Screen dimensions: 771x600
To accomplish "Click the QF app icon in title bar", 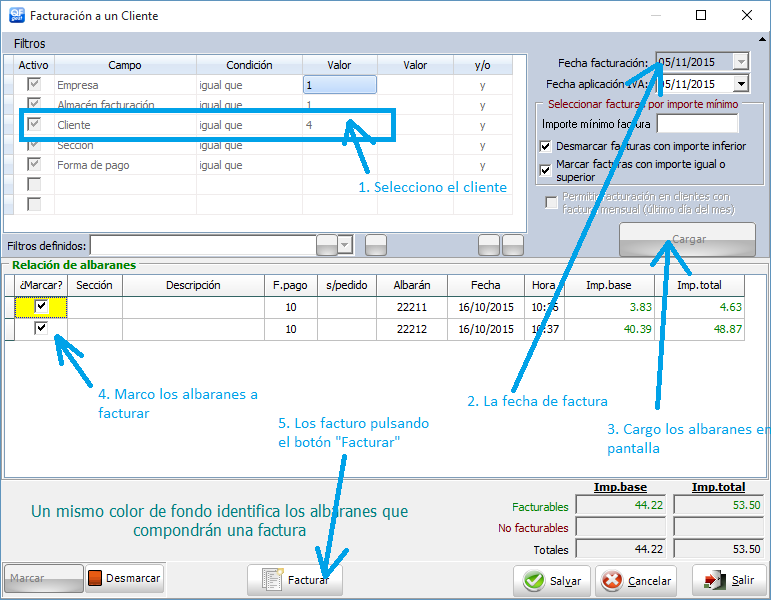I will click(x=16, y=15).
